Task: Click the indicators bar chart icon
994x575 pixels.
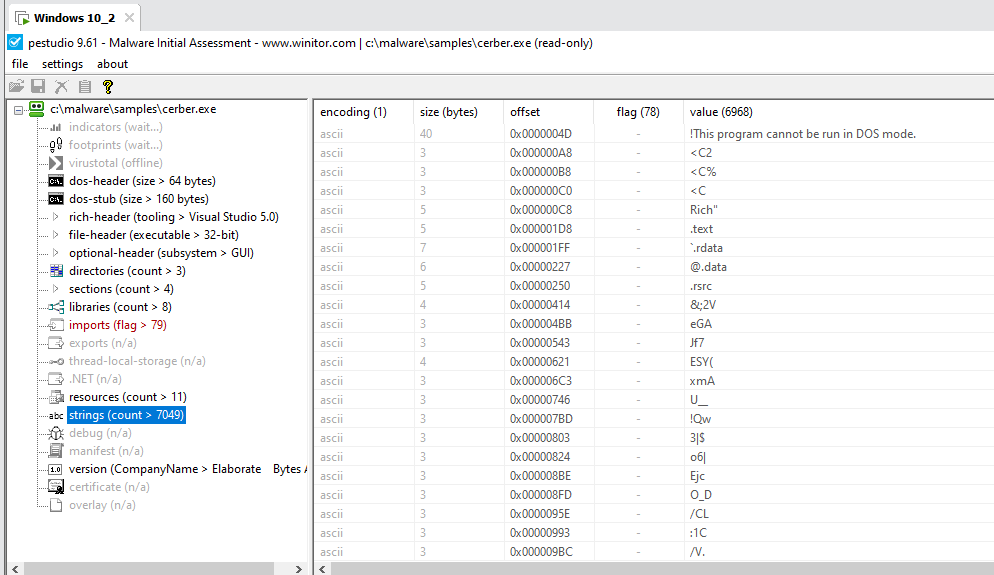Action: coord(56,127)
